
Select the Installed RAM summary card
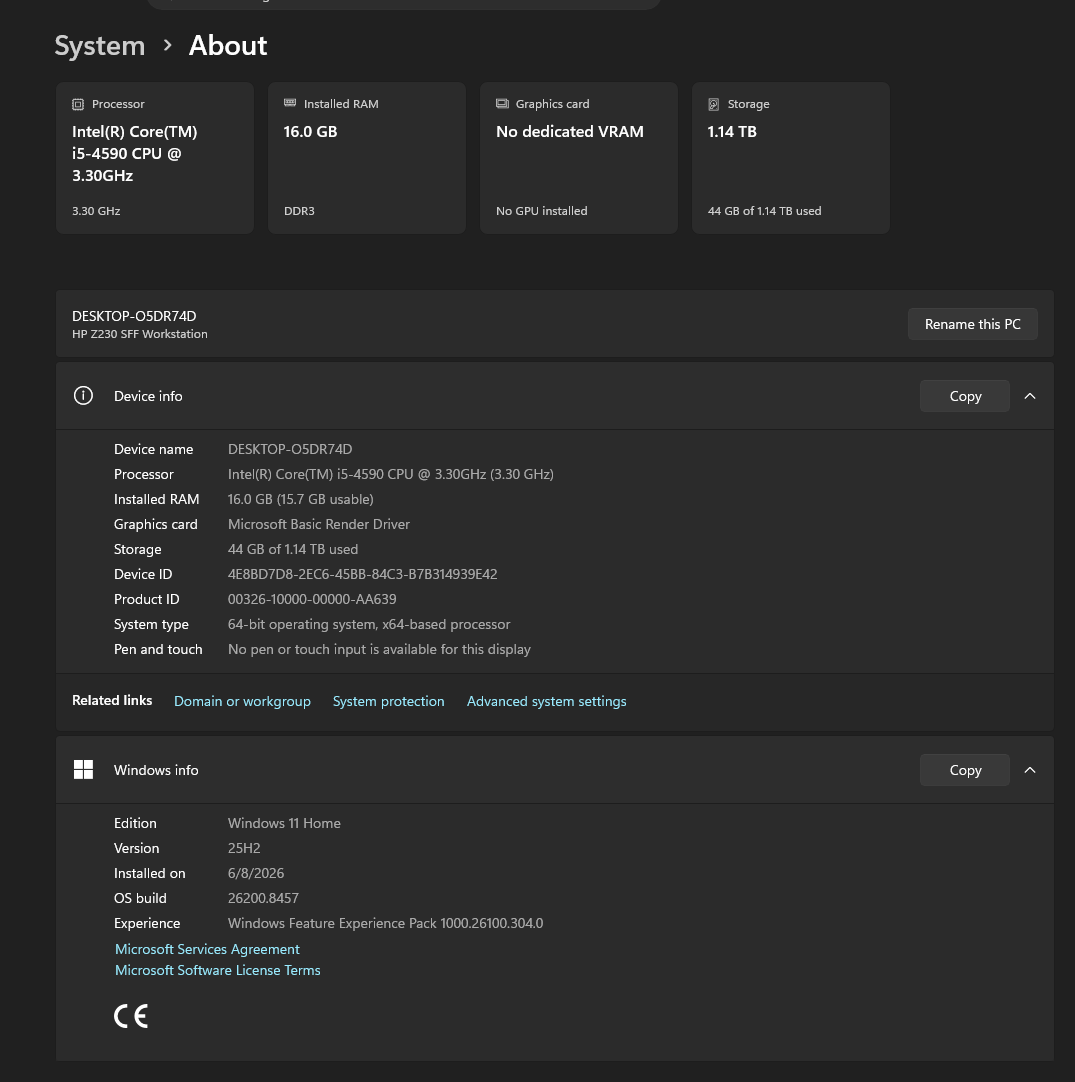click(366, 158)
